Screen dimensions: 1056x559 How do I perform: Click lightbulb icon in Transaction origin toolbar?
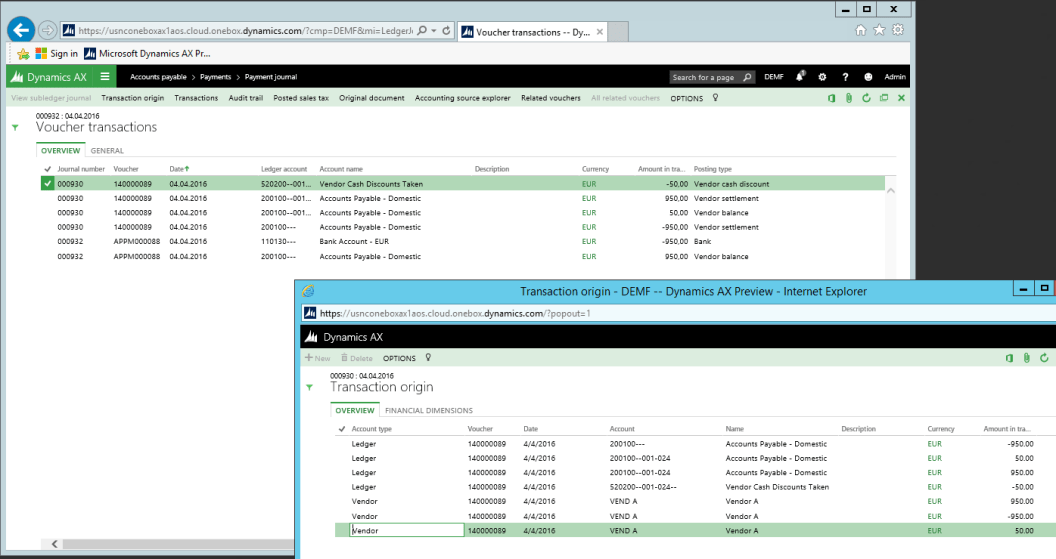point(428,358)
